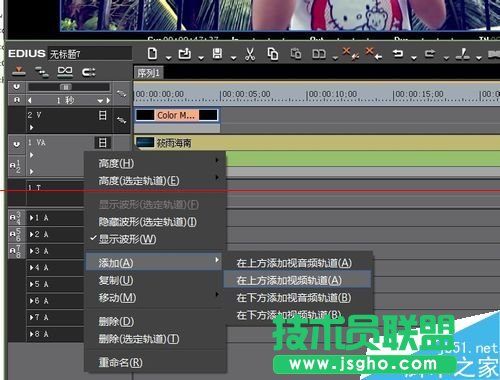Click the 2 V track mixer icon
Screen dimensions: 500x380
pos(121,120)
